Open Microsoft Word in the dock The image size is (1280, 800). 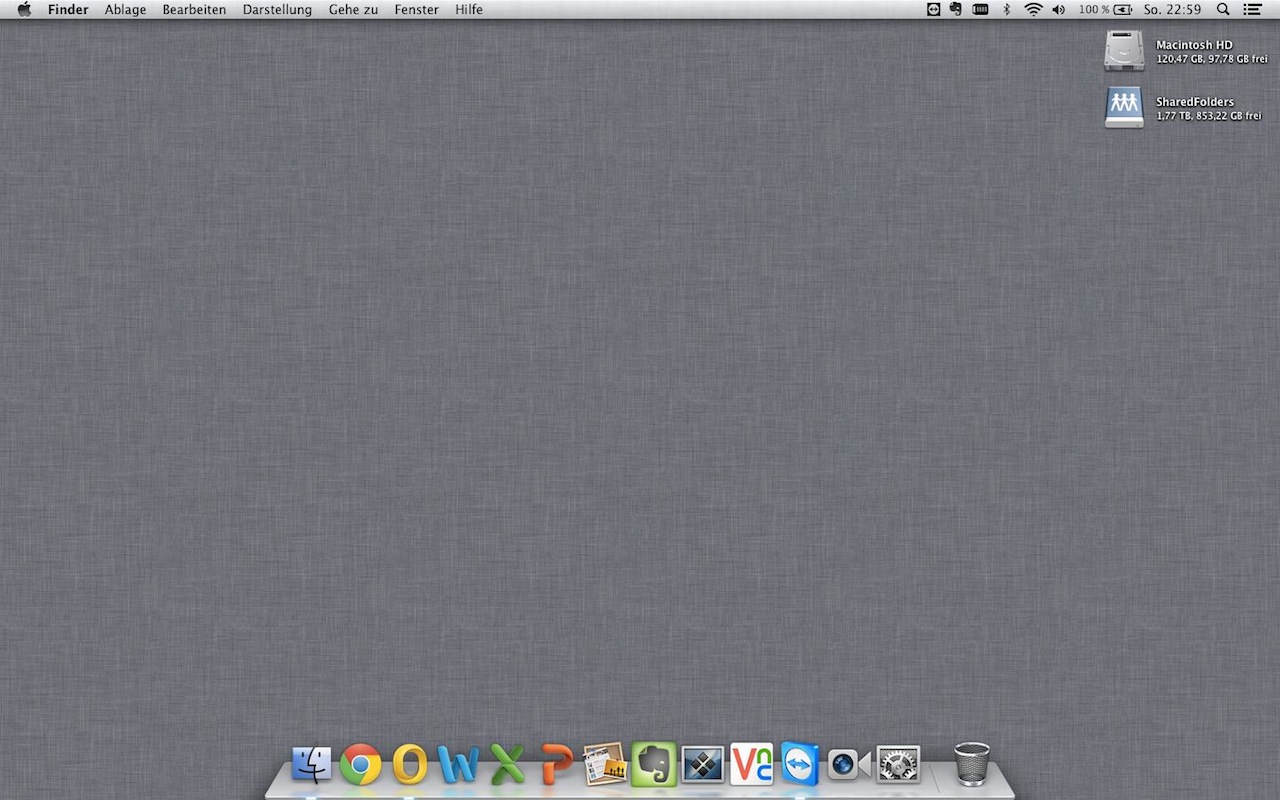tap(458, 765)
